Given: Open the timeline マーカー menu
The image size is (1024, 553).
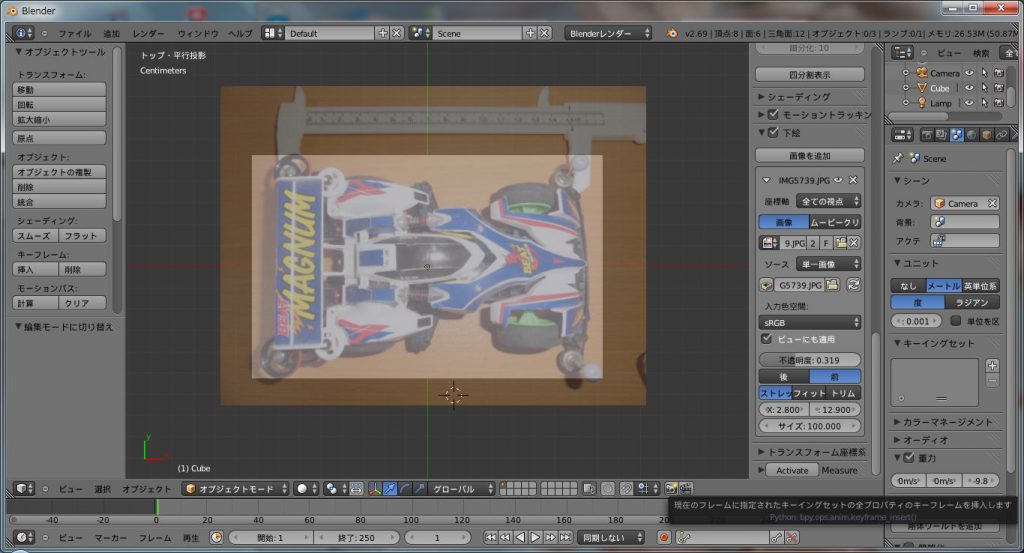Looking at the screenshot, I should coord(110,538).
